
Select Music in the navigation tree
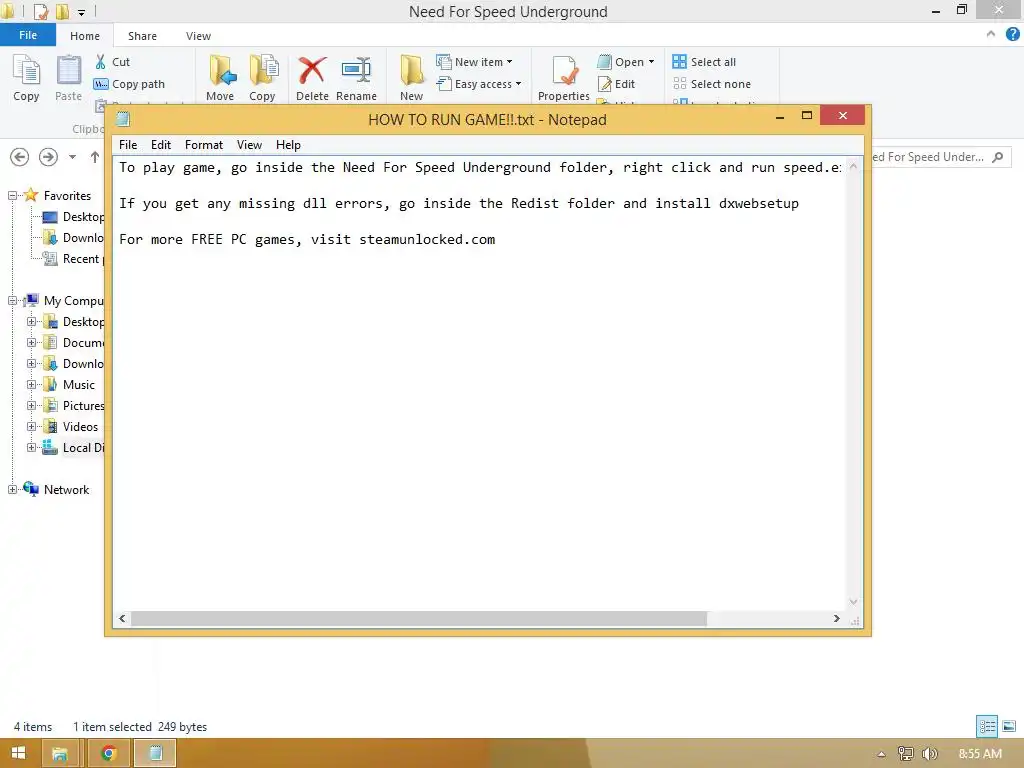pyautogui.click(x=78, y=385)
